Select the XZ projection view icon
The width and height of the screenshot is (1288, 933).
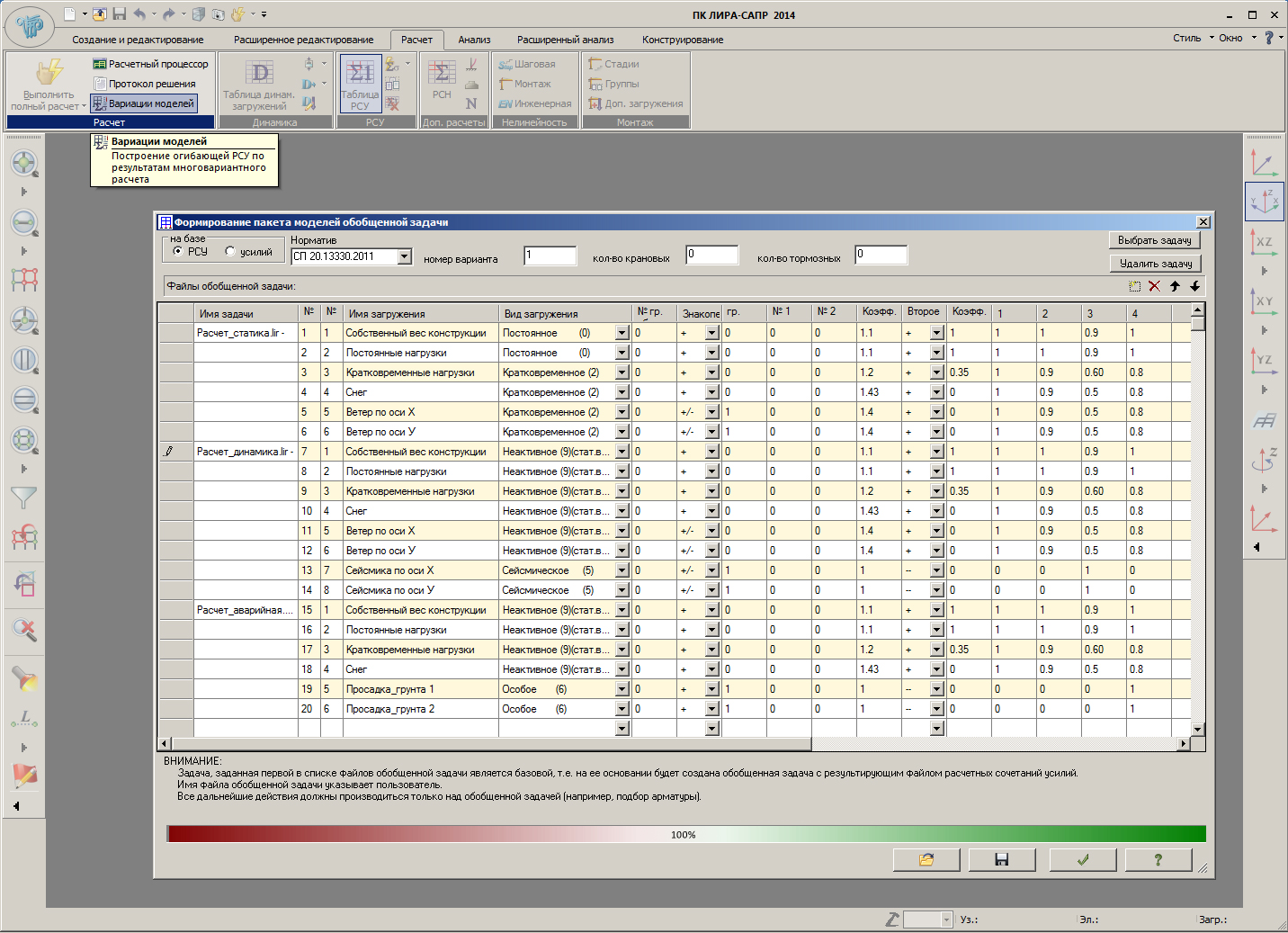pyautogui.click(x=1264, y=242)
